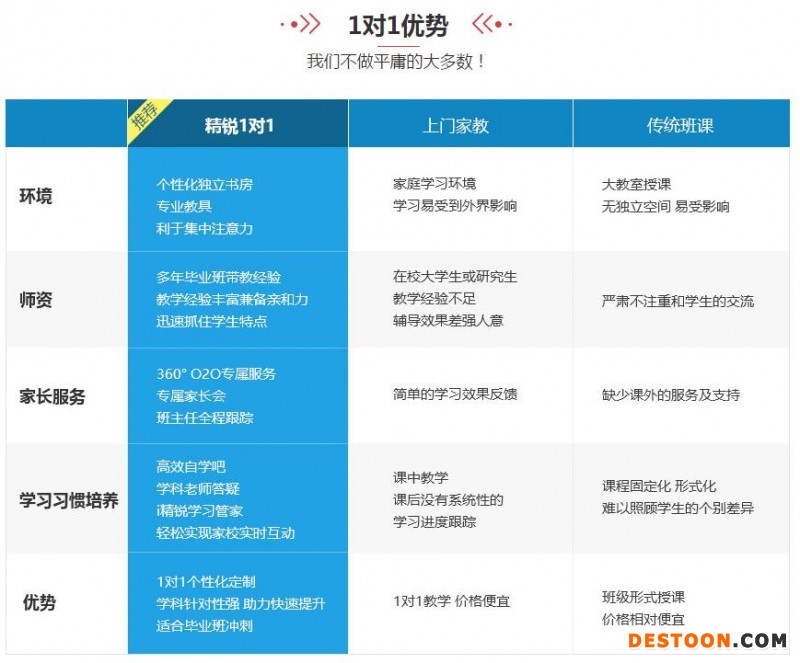Click the red arrow decoration left of the title

[x=301, y=25]
